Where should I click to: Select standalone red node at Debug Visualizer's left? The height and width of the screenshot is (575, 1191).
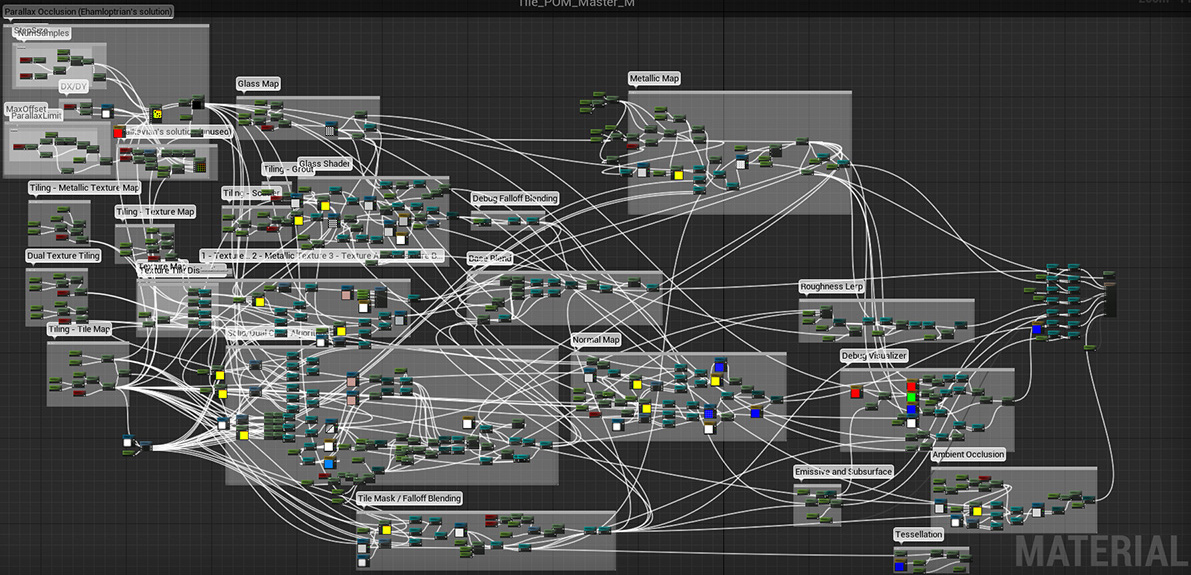(x=855, y=393)
